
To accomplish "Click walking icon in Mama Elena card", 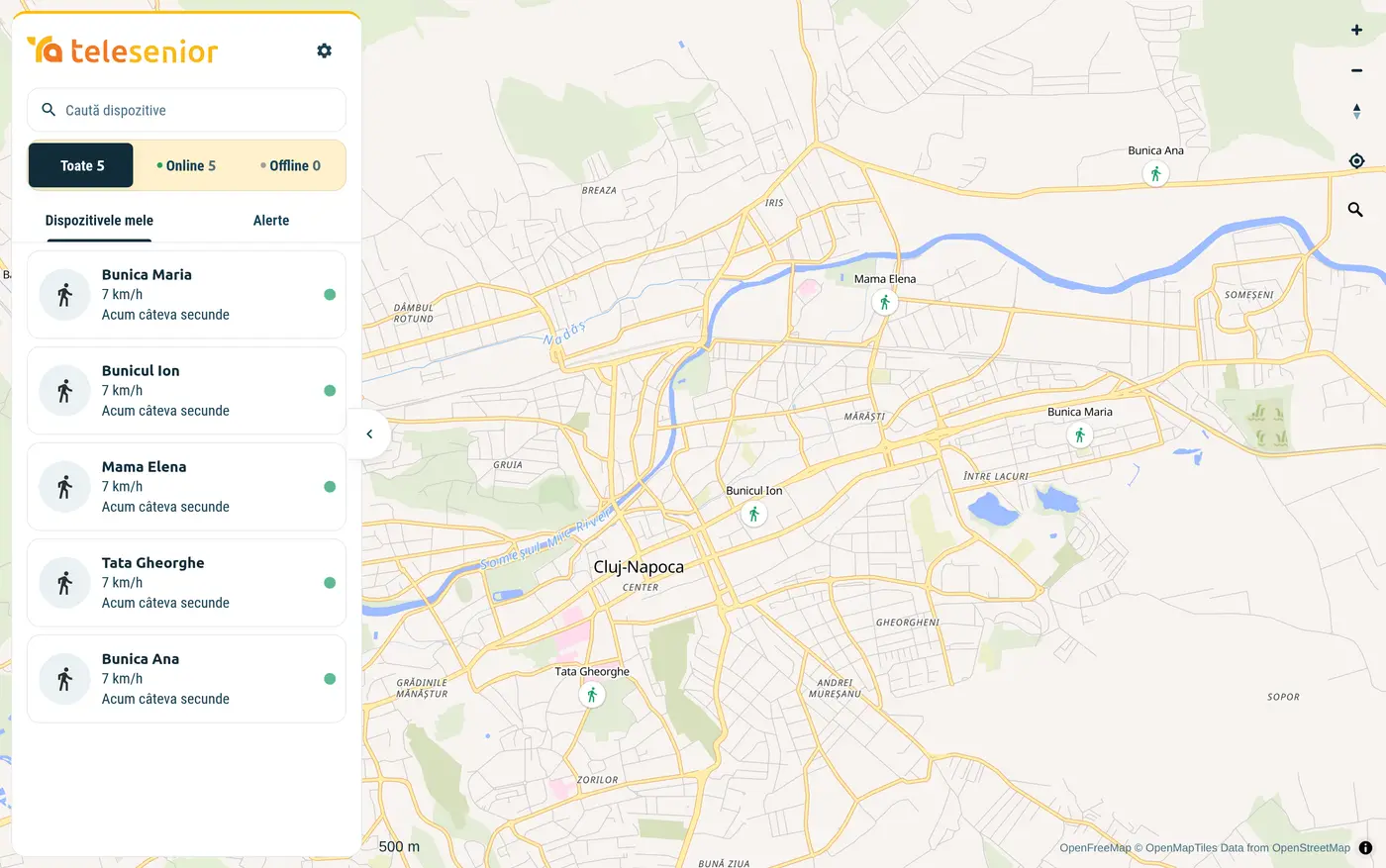I will pos(65,487).
